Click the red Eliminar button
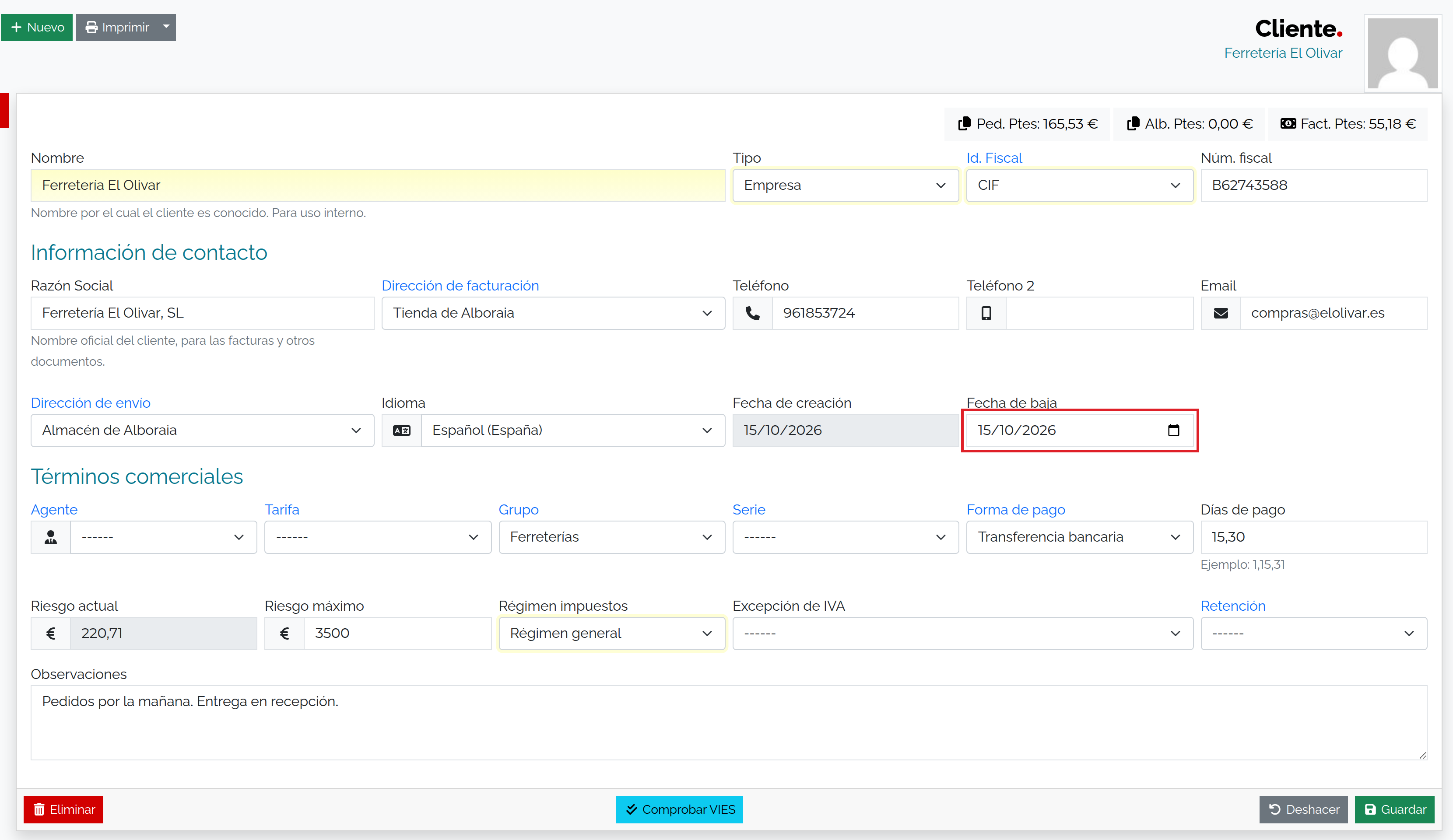Image resolution: width=1453 pixels, height=840 pixels. (63, 809)
